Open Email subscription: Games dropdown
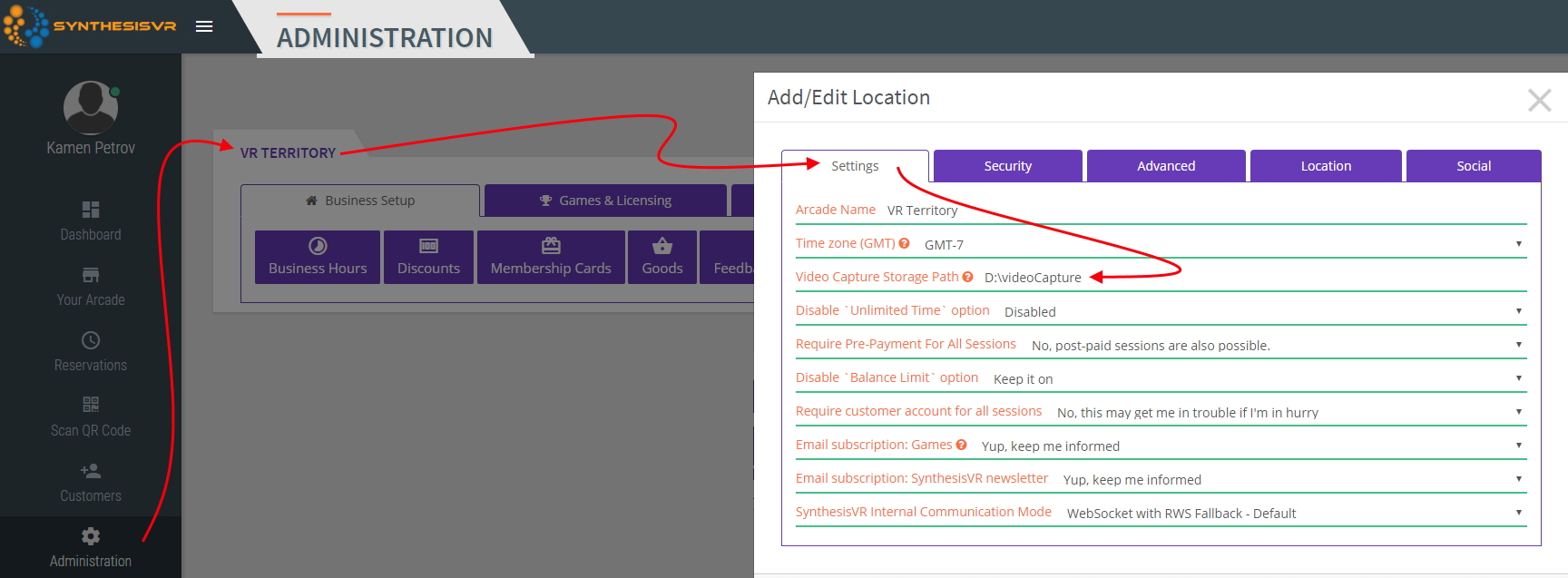Viewport: 1568px width, 578px height. tap(1250, 446)
